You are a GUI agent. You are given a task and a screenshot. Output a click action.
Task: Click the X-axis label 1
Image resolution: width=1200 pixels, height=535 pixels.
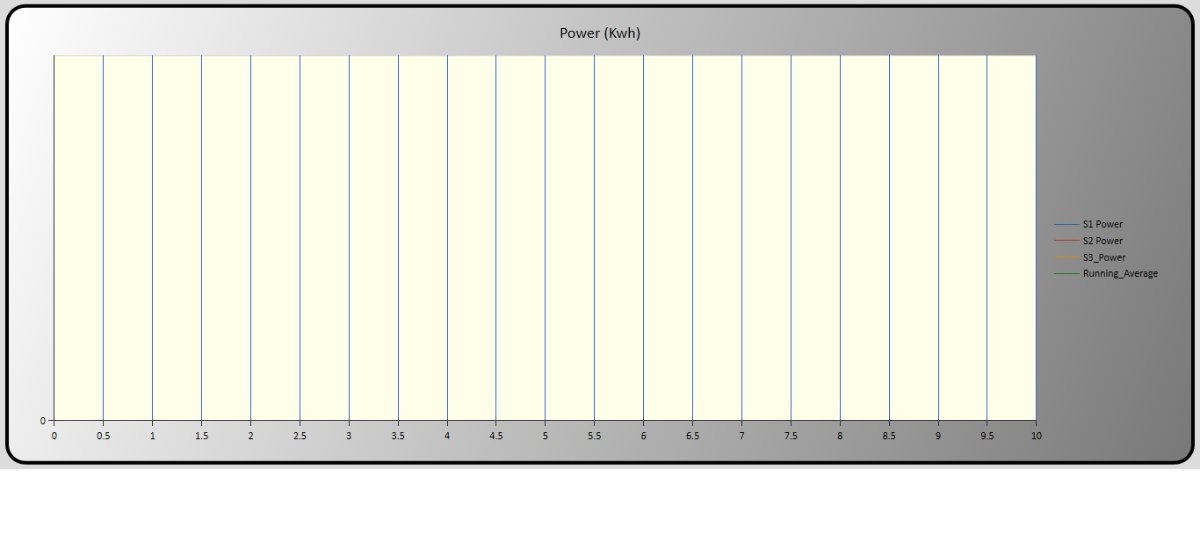tap(152, 437)
